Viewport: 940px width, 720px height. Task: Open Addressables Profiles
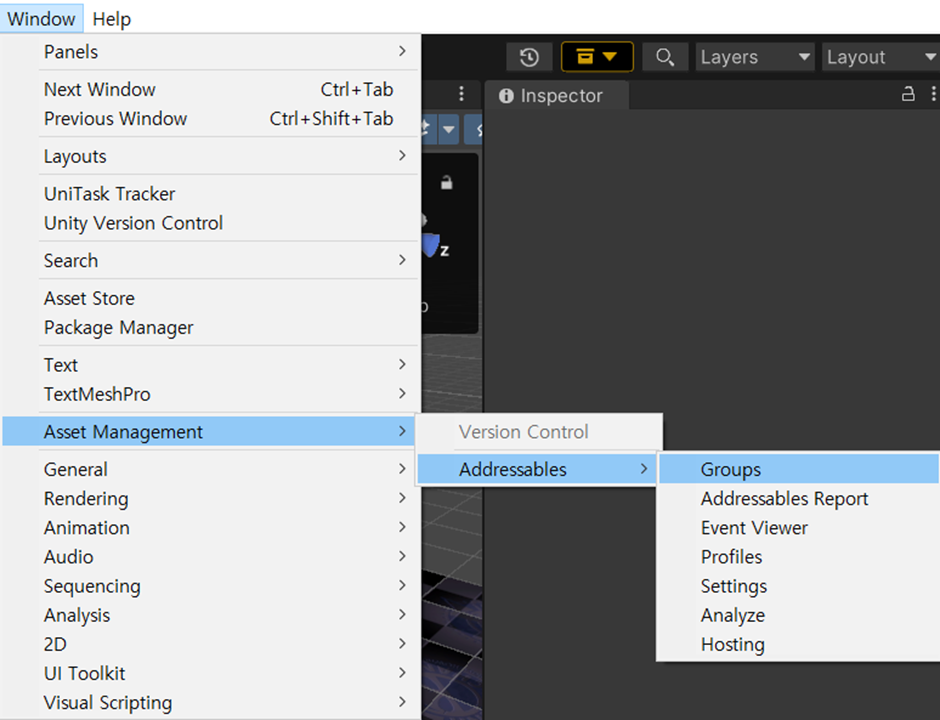coord(799,557)
